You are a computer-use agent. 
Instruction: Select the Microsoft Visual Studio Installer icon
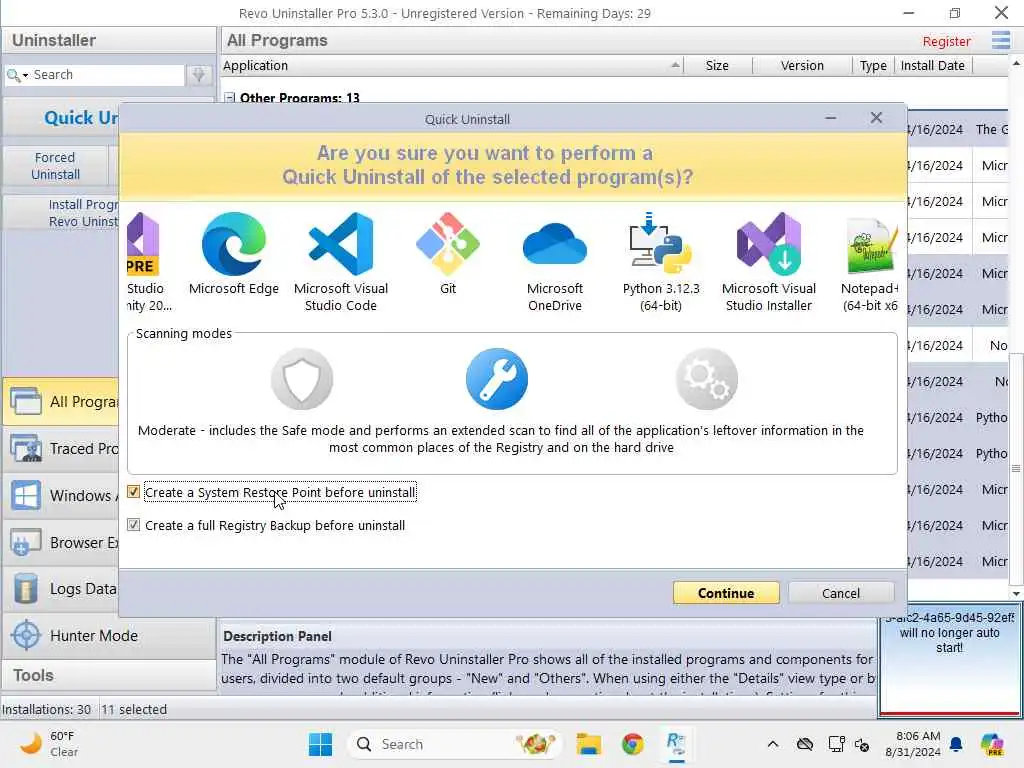(x=769, y=244)
